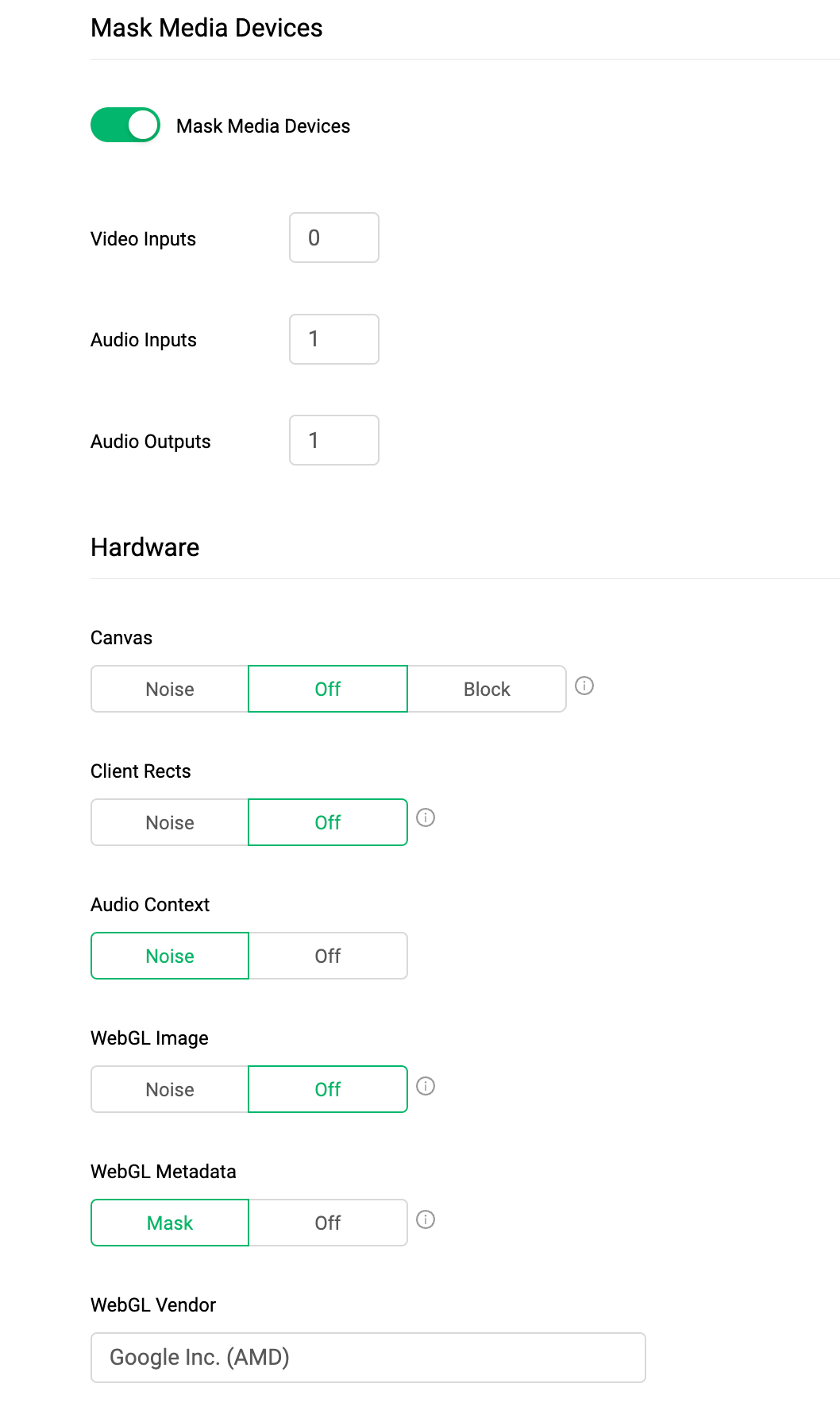840x1422 pixels.
Task: Set WebGL Image to Noise
Action: pos(170,1089)
